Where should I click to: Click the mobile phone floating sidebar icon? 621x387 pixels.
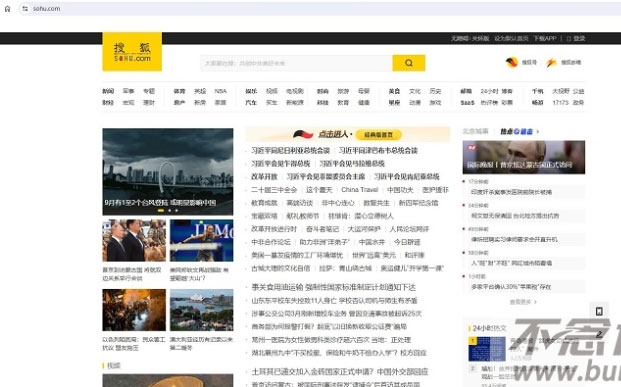(599, 311)
